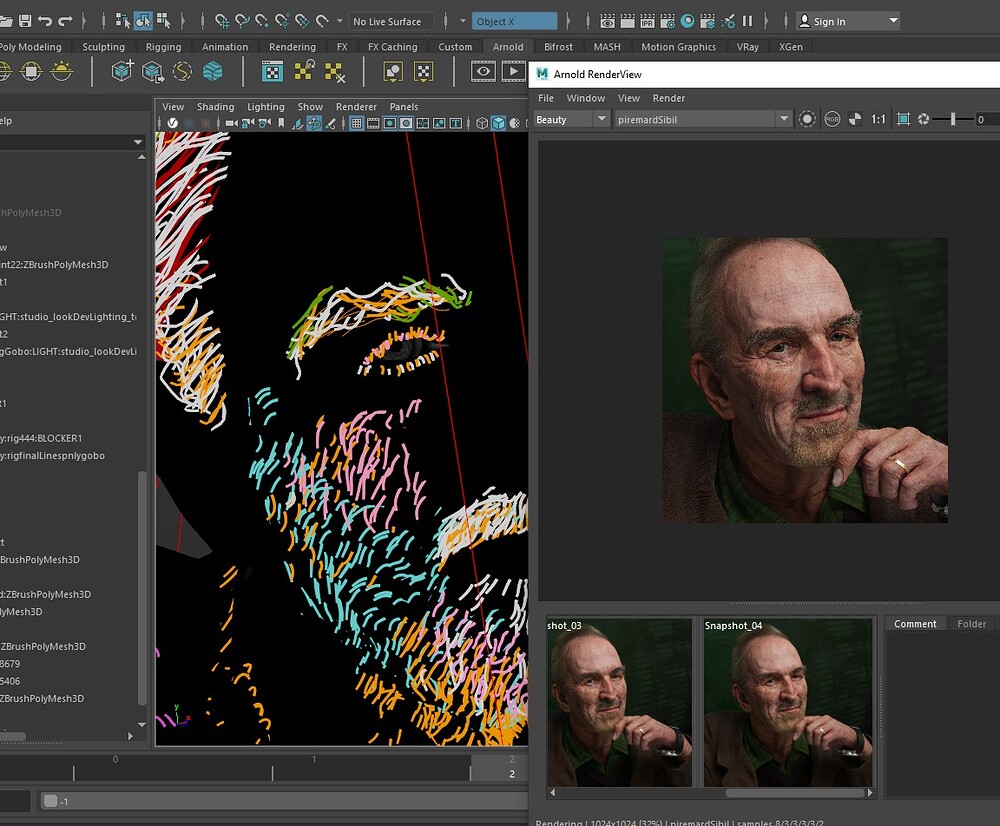The width and height of the screenshot is (1000, 826).
Task: Click the Arnold flush texture cache icon
Action: 334,71
